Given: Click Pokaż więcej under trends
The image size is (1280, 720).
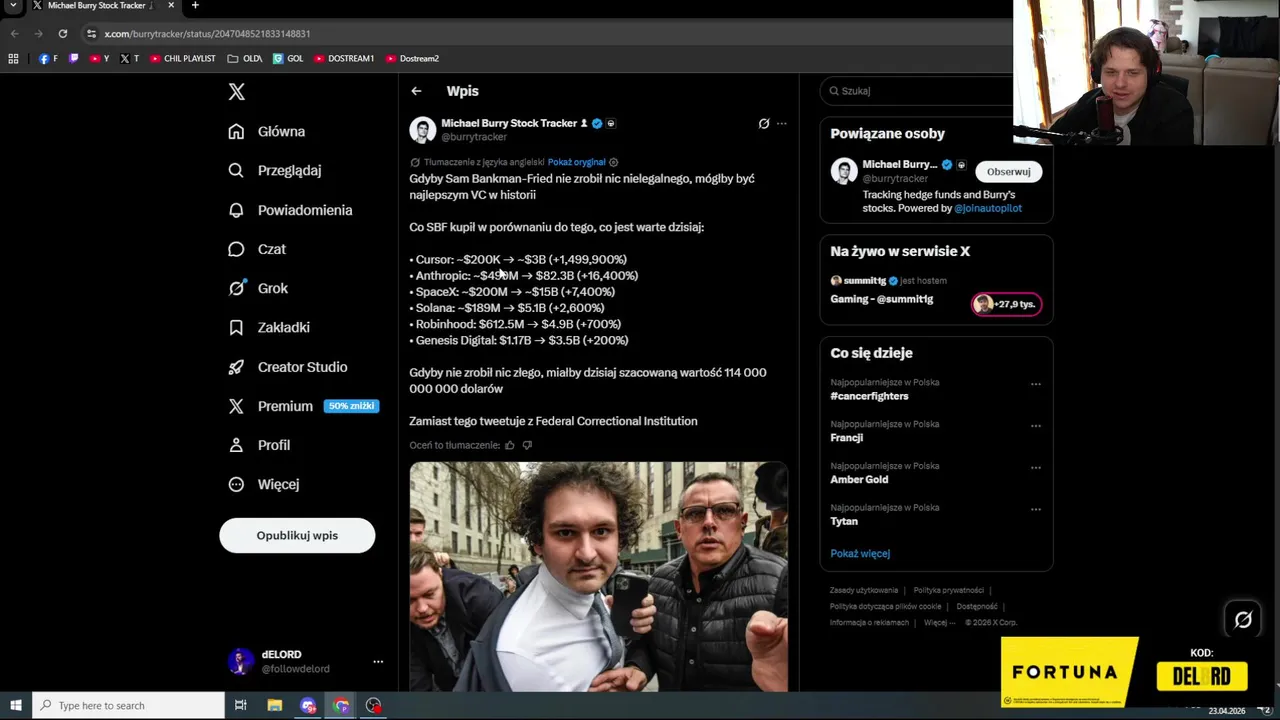Looking at the screenshot, I should coord(860,553).
